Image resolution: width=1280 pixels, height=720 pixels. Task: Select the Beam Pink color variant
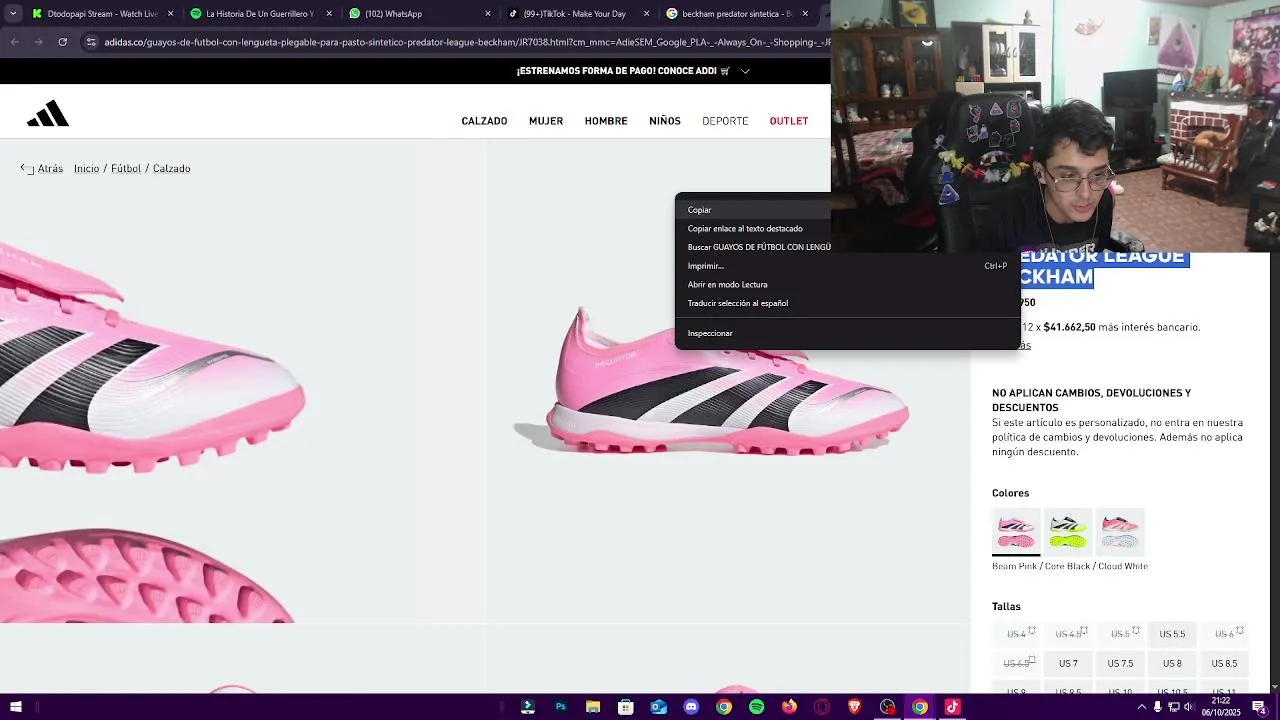point(1016,531)
